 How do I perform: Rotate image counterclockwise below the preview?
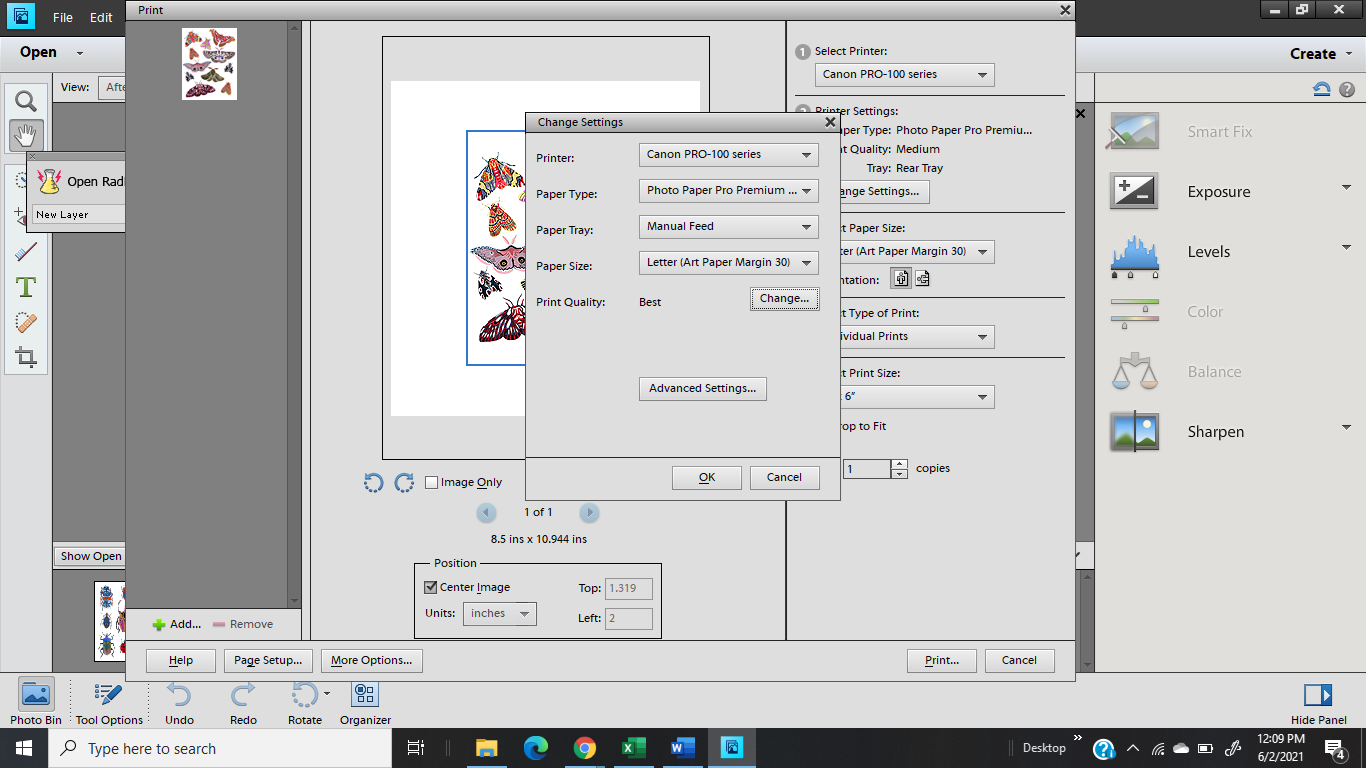pos(373,483)
